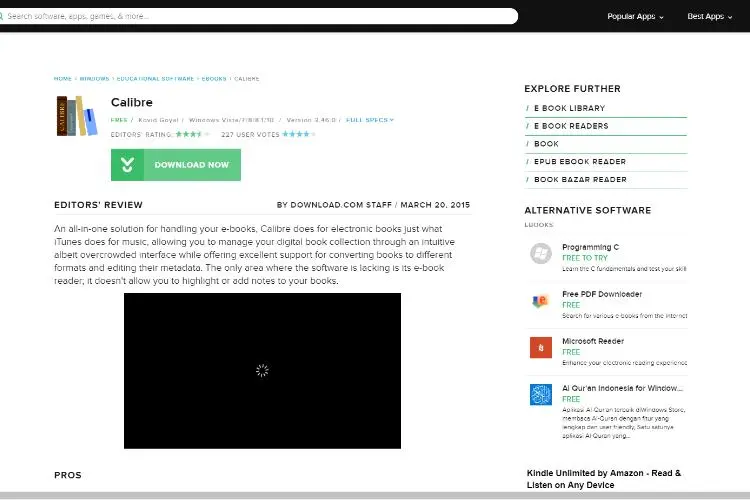Open the Ebooks breadcrumb link

214,78
